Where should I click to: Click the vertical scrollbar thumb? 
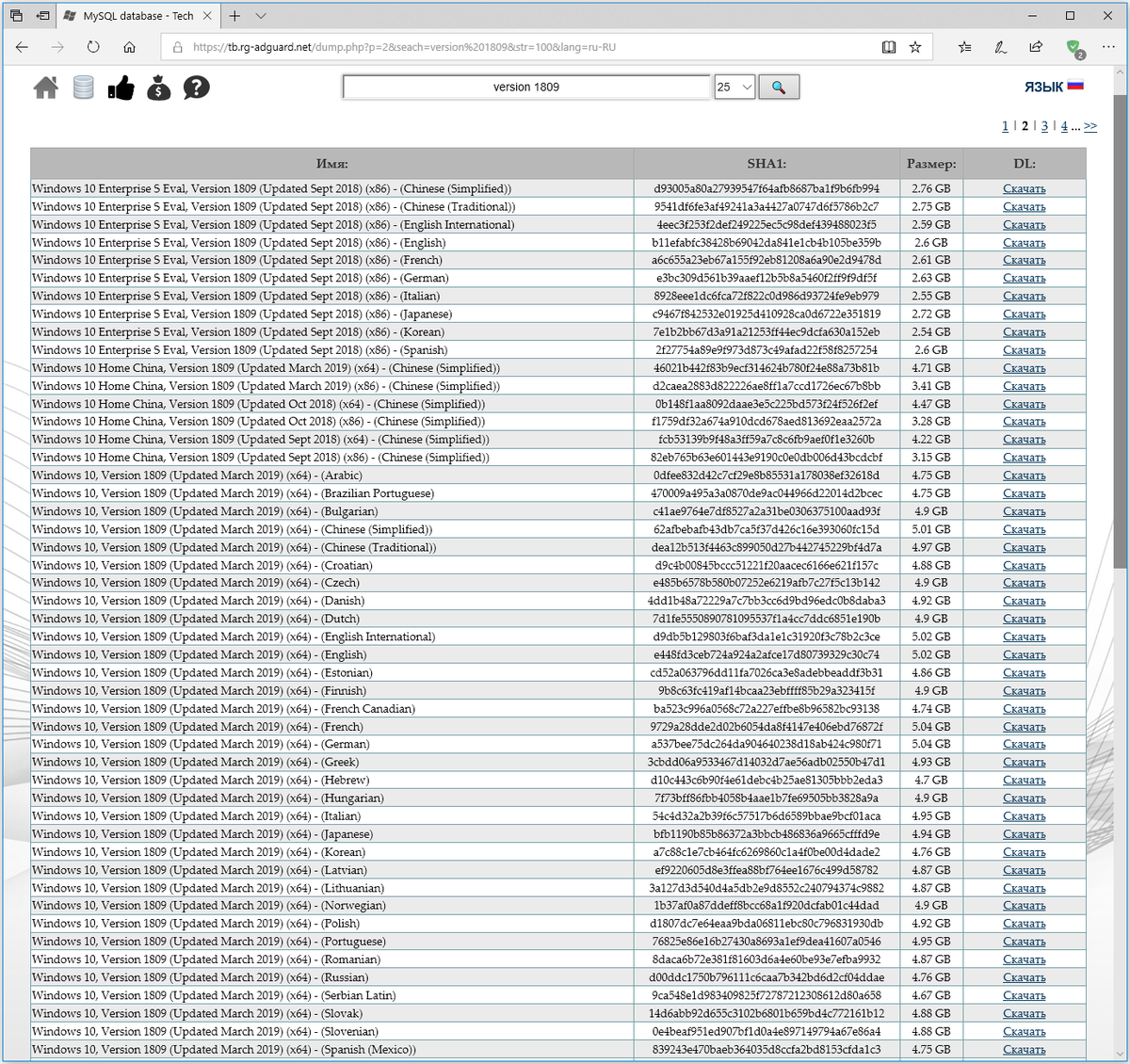(x=1121, y=330)
